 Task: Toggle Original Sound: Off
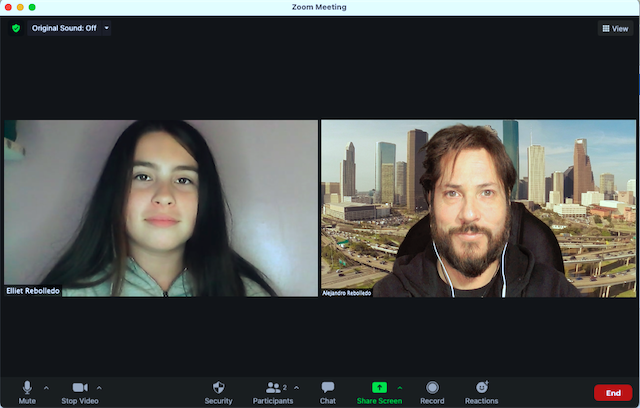point(64,28)
